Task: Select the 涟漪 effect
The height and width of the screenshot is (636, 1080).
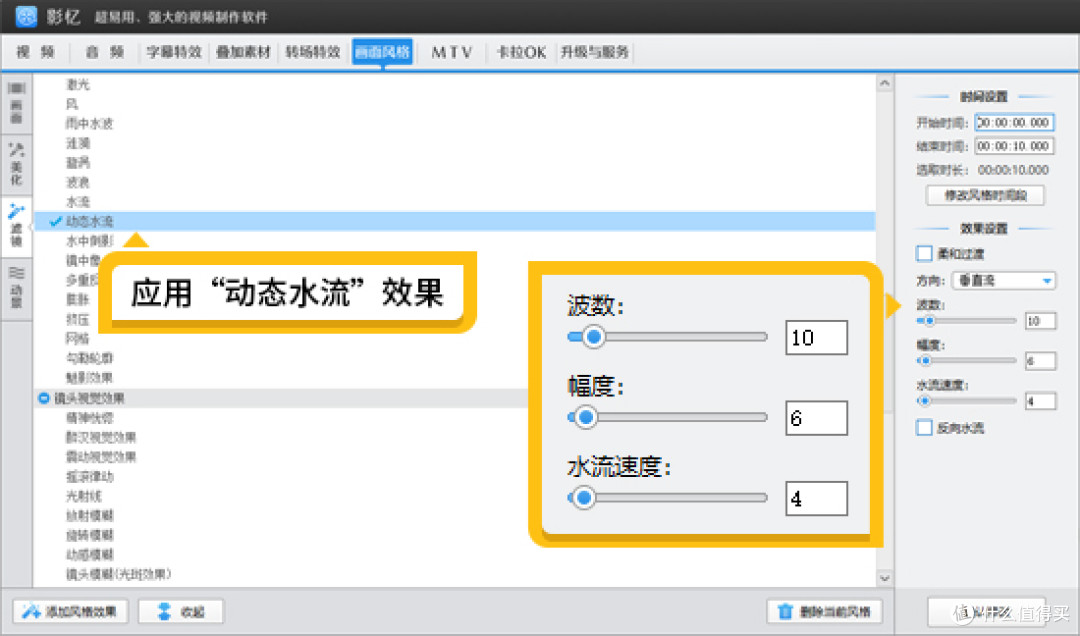Action: pos(78,143)
